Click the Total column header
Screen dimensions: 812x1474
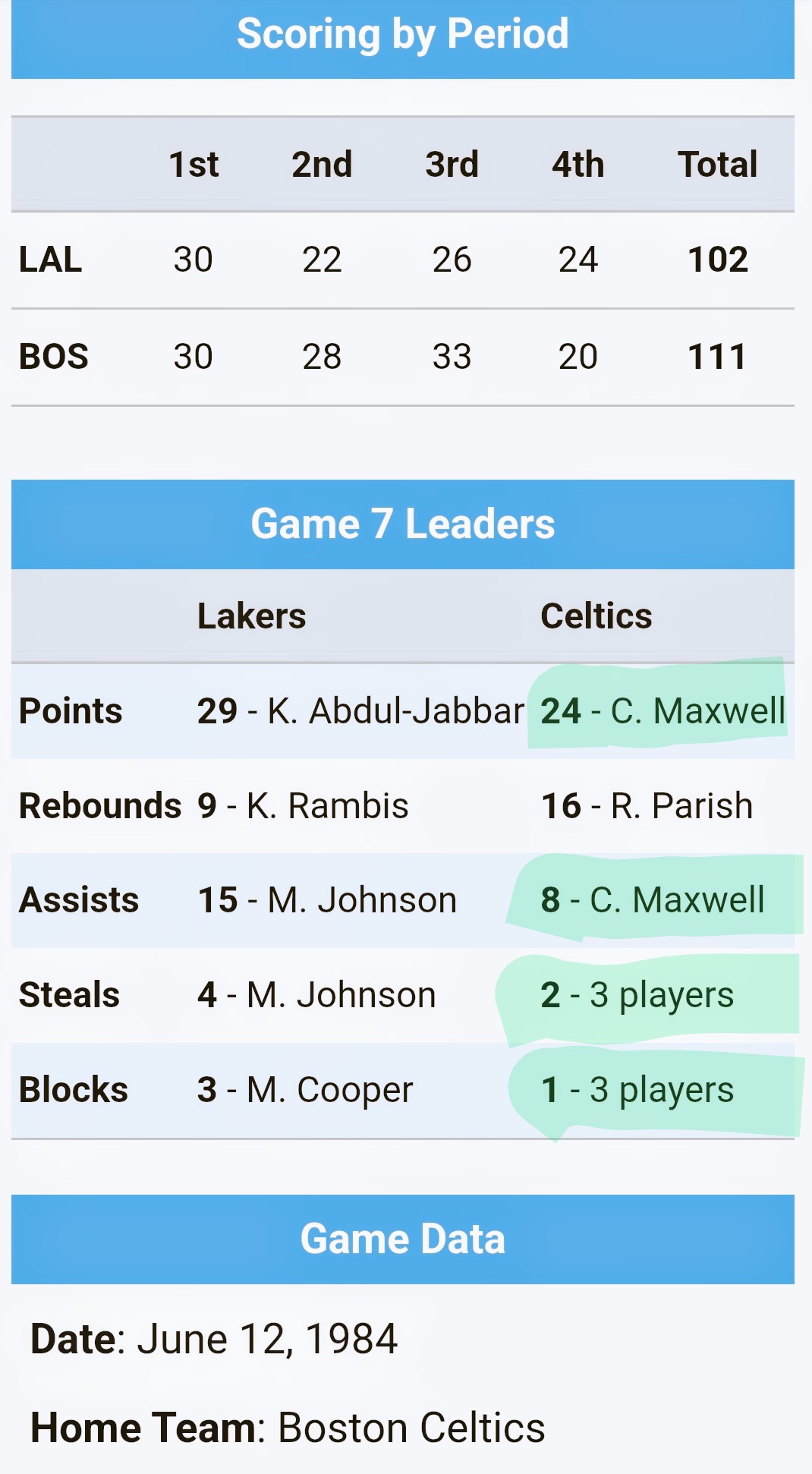point(718,164)
